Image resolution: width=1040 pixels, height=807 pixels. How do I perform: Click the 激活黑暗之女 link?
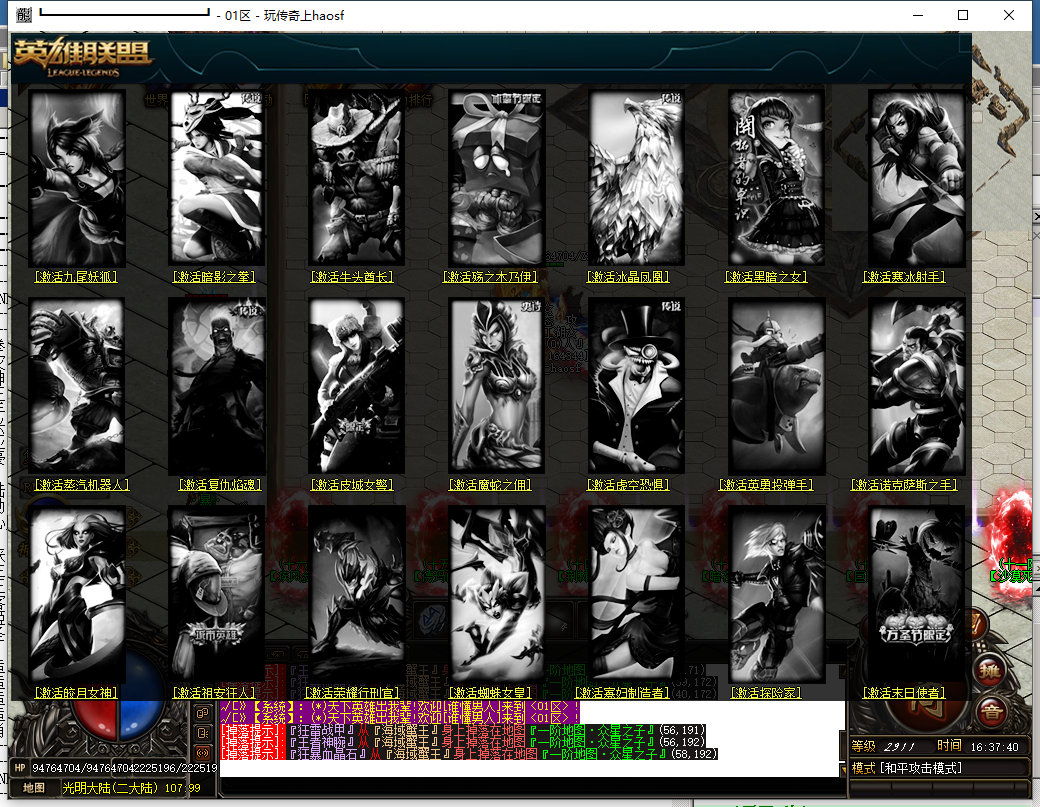pos(767,276)
